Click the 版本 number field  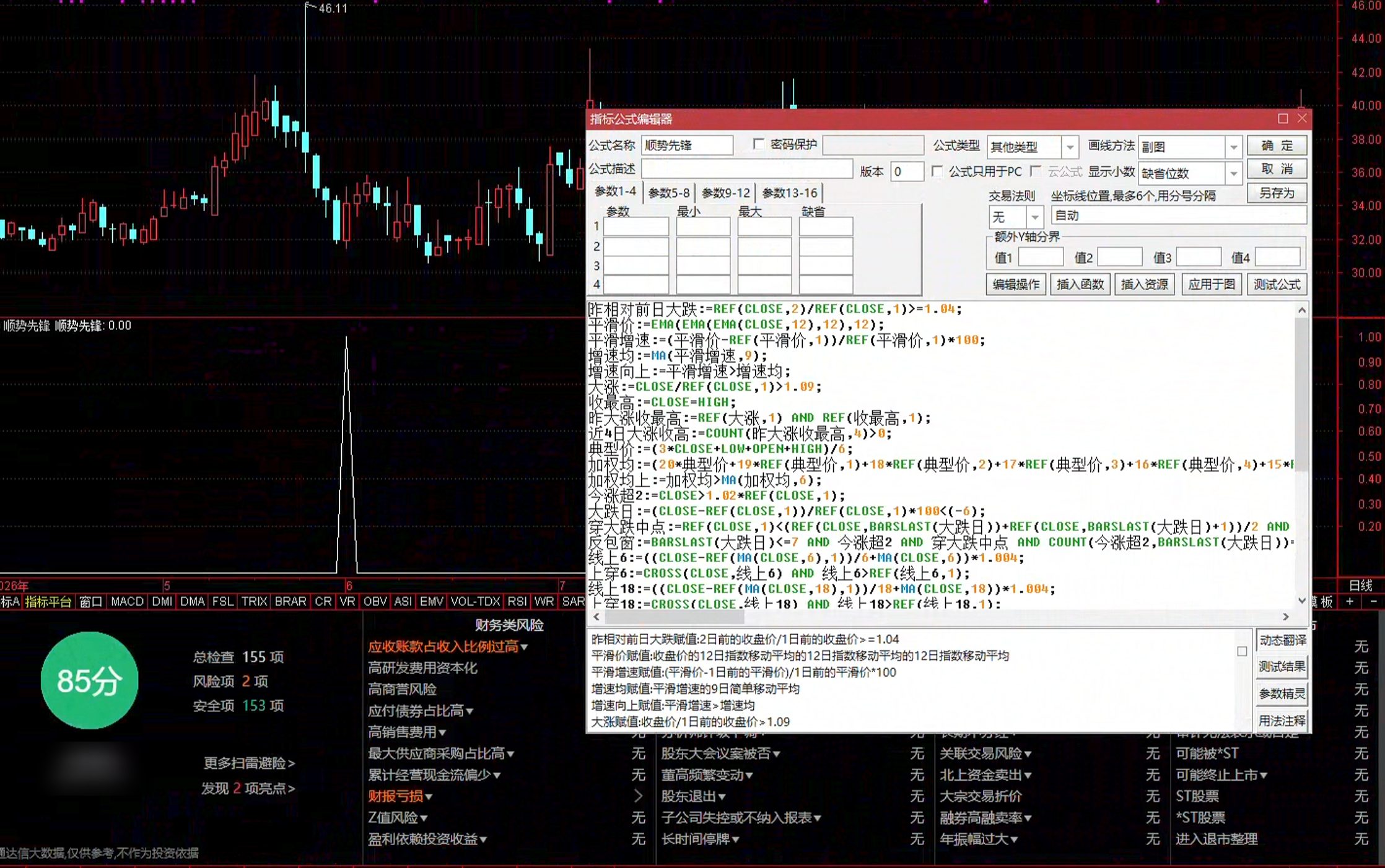(907, 171)
